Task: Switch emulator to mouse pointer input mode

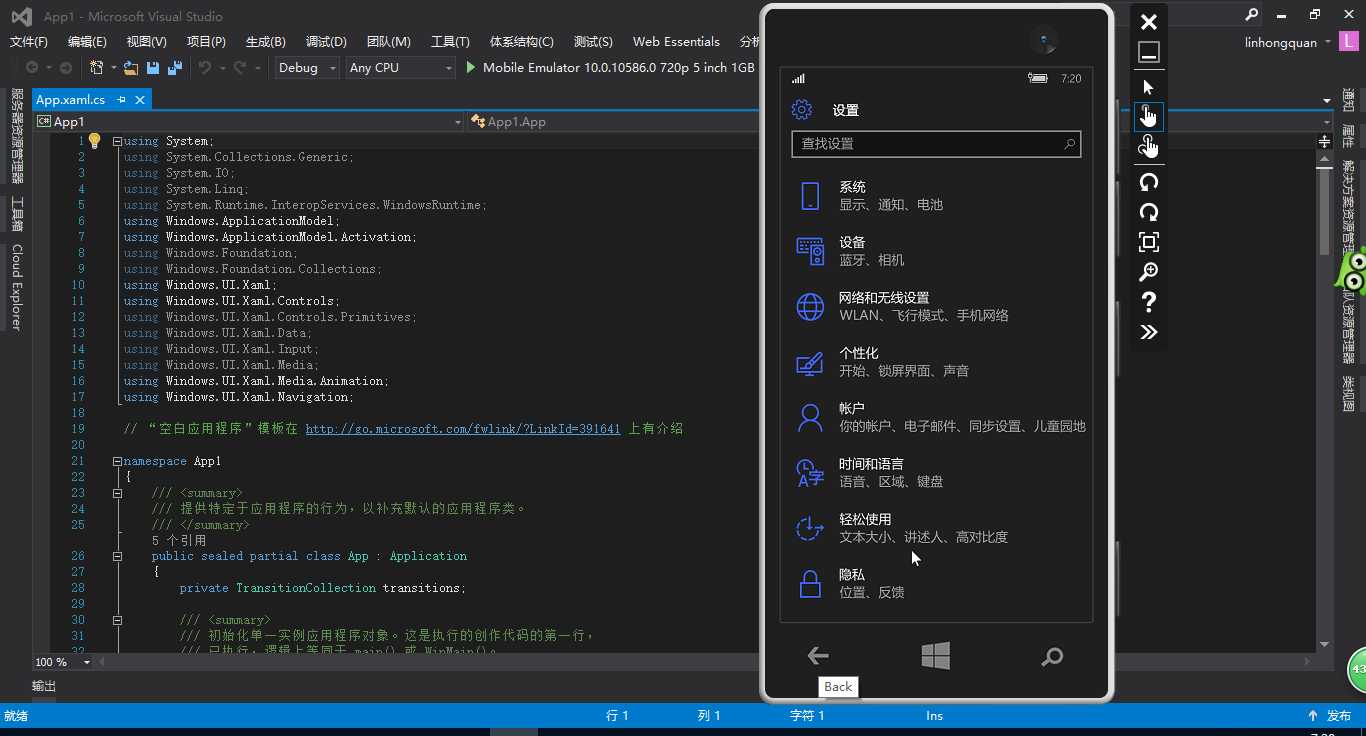Action: pyautogui.click(x=1149, y=87)
